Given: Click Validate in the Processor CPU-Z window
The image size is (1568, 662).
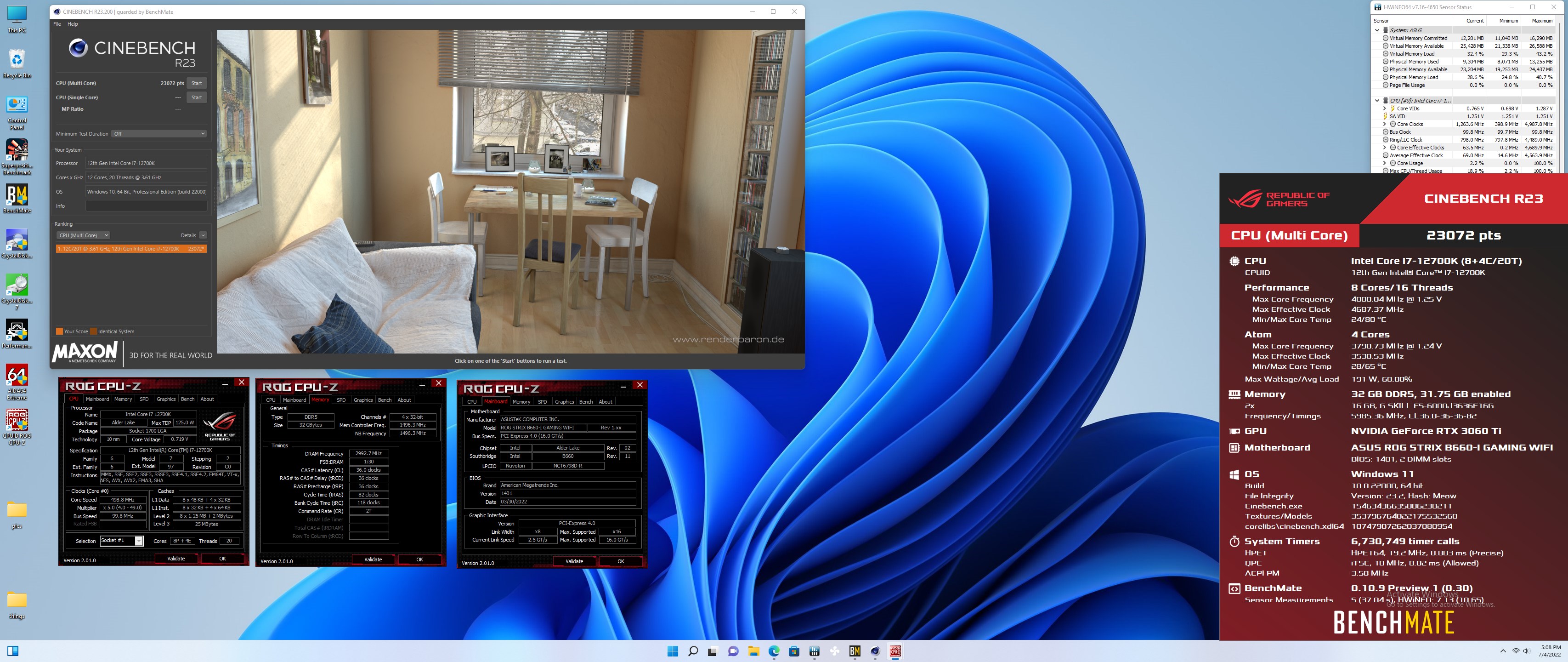Looking at the screenshot, I should (176, 559).
